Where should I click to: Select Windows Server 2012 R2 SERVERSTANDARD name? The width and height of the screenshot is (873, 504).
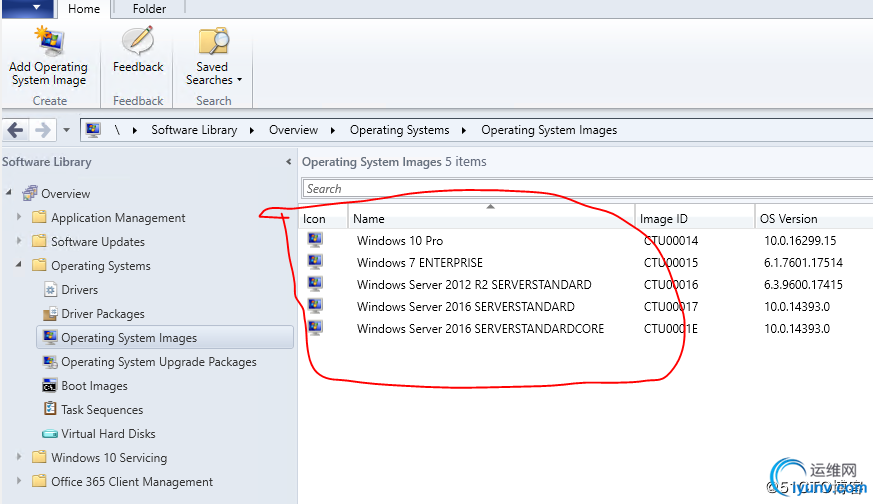[474, 285]
